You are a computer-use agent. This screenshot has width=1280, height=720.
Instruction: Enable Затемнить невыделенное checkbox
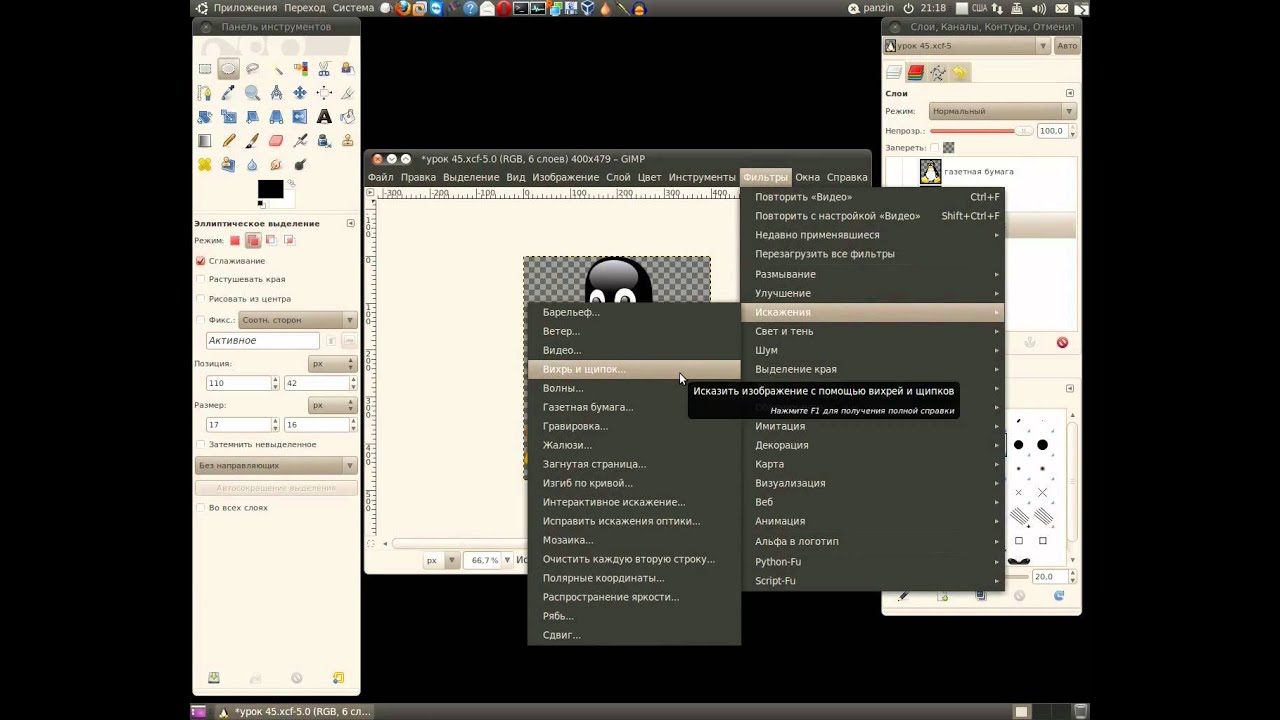[x=200, y=444]
